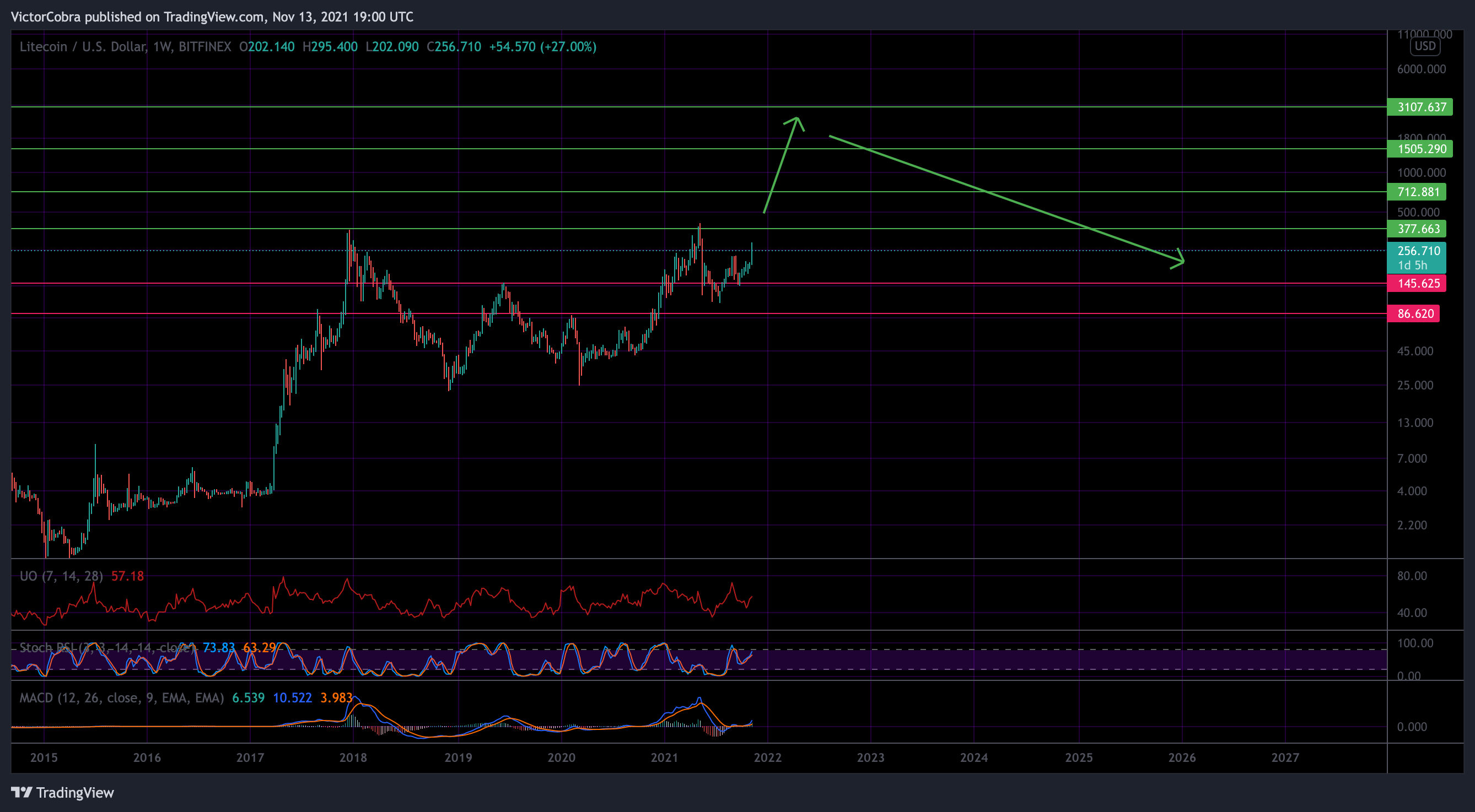1475x812 pixels.
Task: Click the +54.570 (+27.00%) change value
Action: 543,47
